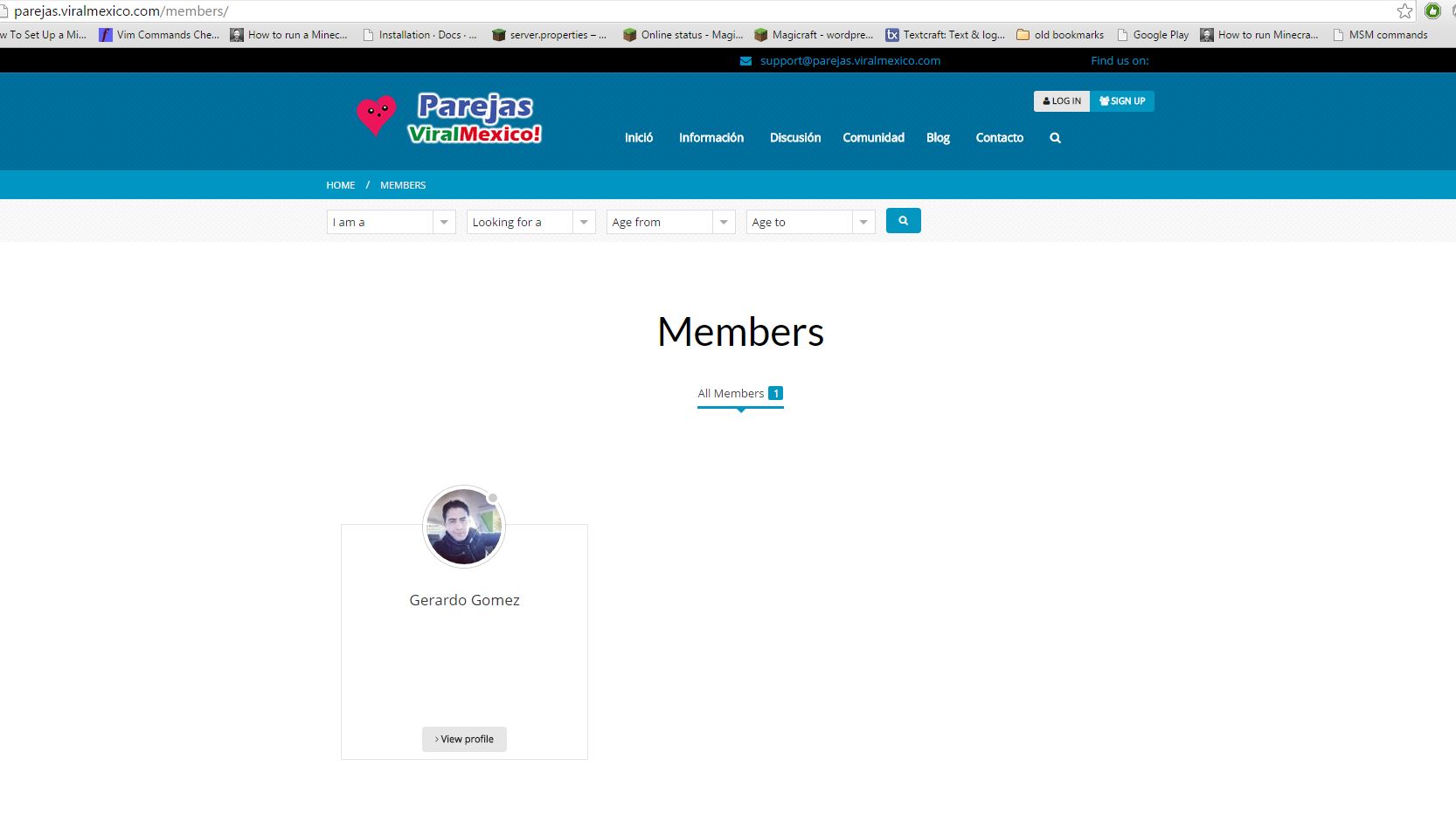Open the 'I am a' dropdown
Viewport: 1456px width, 835px height.
(392, 222)
